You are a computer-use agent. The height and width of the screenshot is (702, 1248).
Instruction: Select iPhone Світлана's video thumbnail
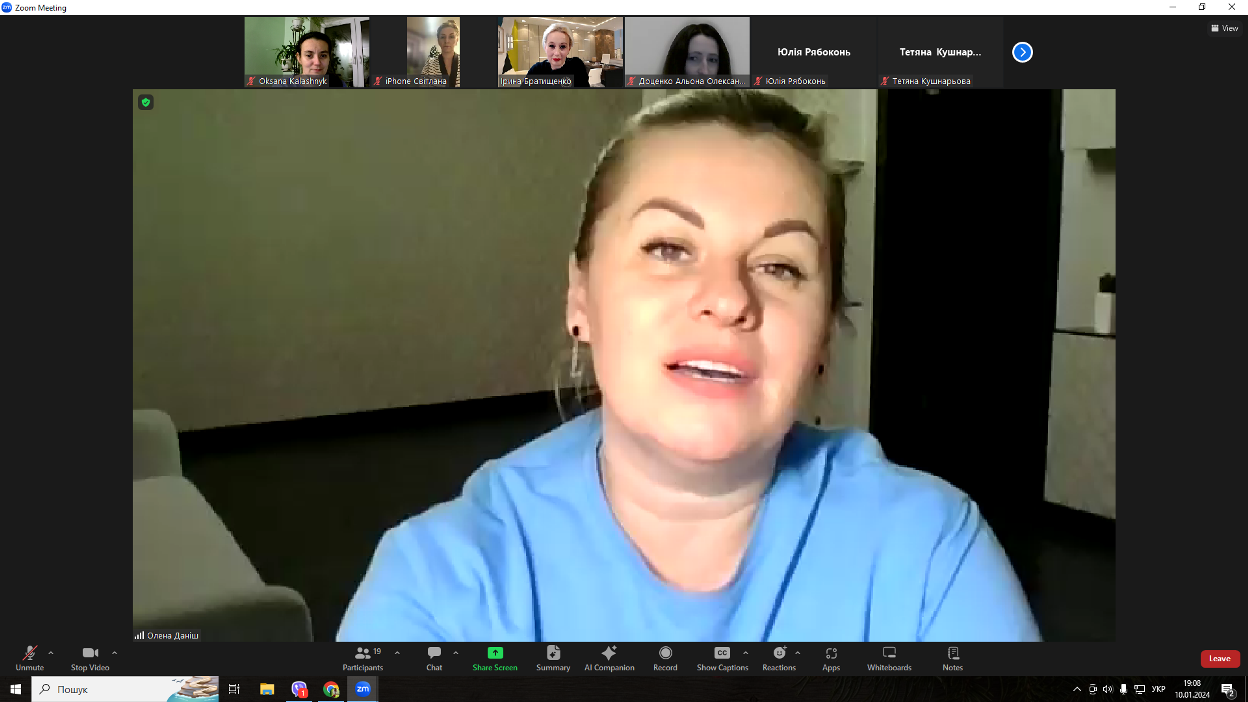coord(433,52)
